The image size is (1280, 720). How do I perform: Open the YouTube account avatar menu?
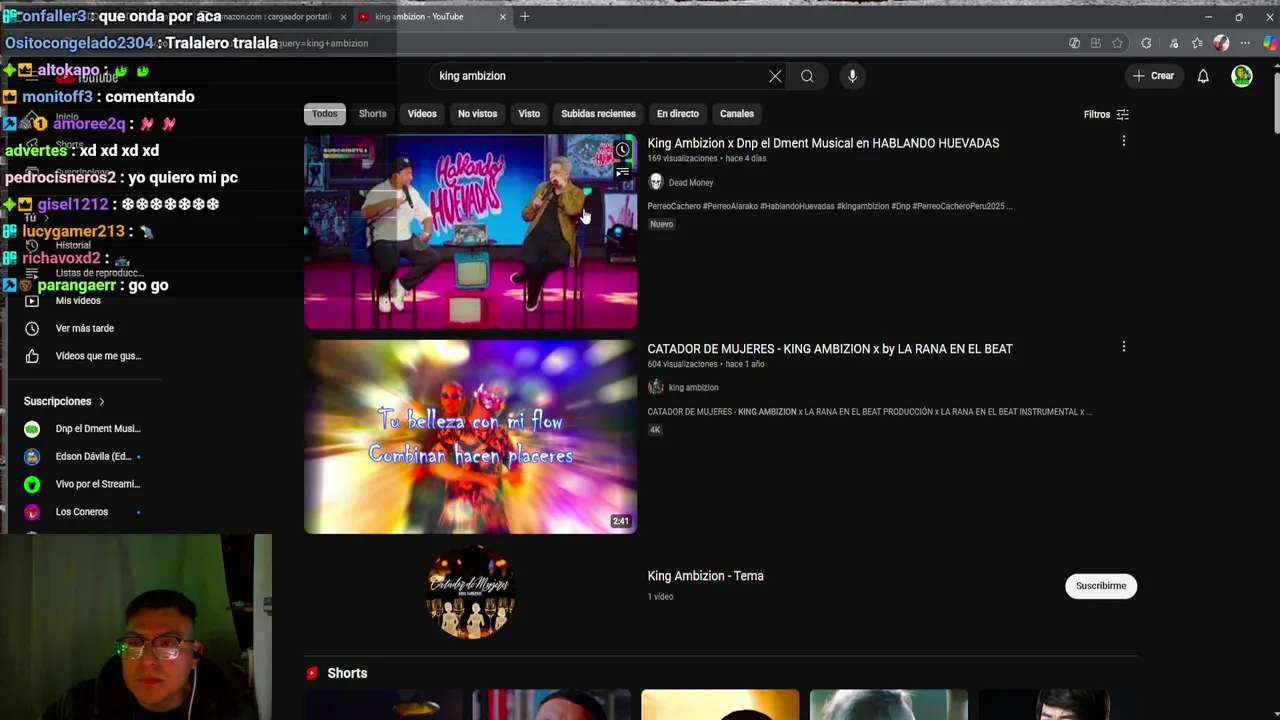(1242, 76)
